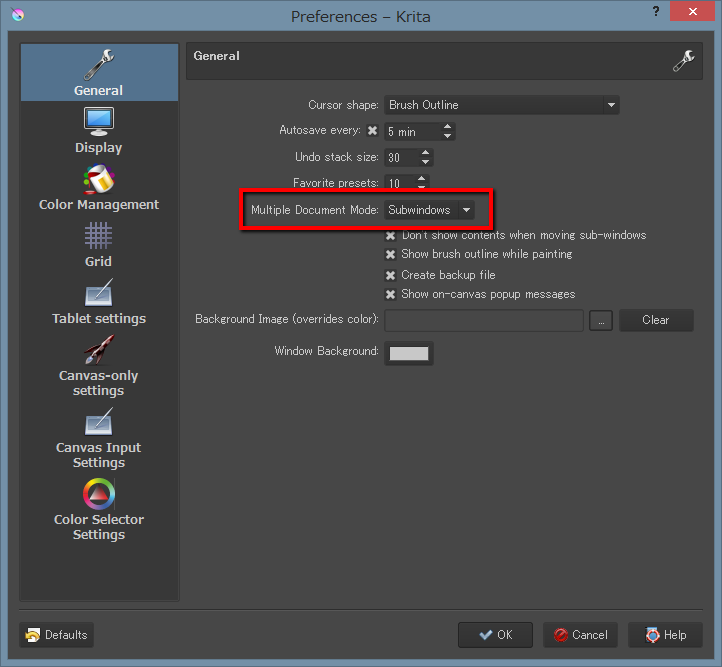Toggle the Autosave every checkbox
The image size is (722, 667).
click(x=372, y=131)
